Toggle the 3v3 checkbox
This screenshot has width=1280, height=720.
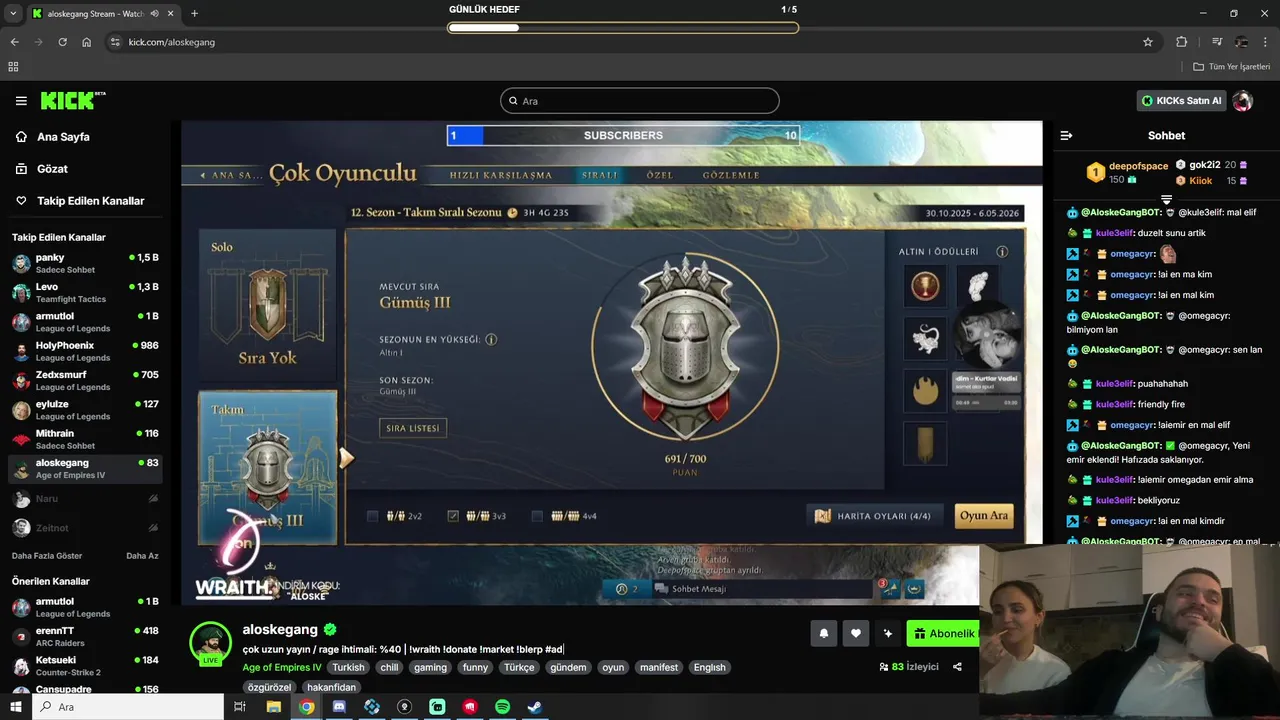tap(453, 516)
